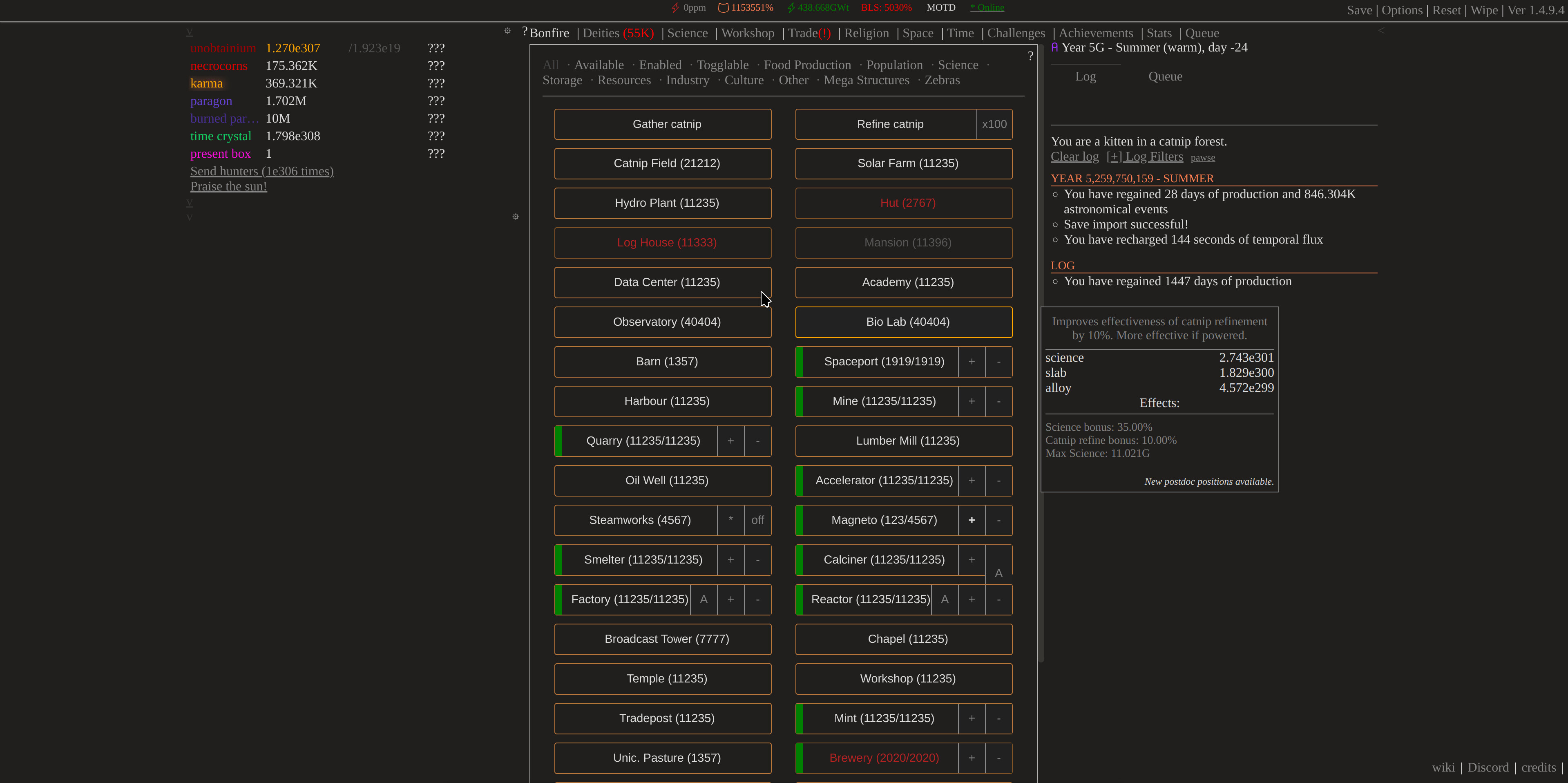Screen dimensions: 1568x783
Task: Click the paw icon next to Year 5G
Action: coord(1055,47)
